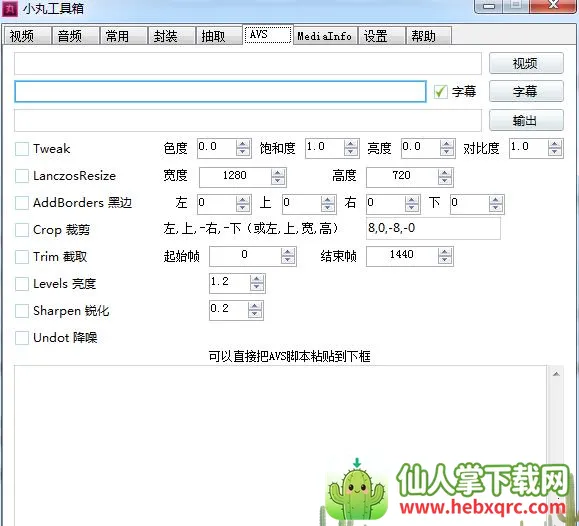This screenshot has width=579, height=526.
Task: Decrease the 高度 value
Action: [445, 181]
